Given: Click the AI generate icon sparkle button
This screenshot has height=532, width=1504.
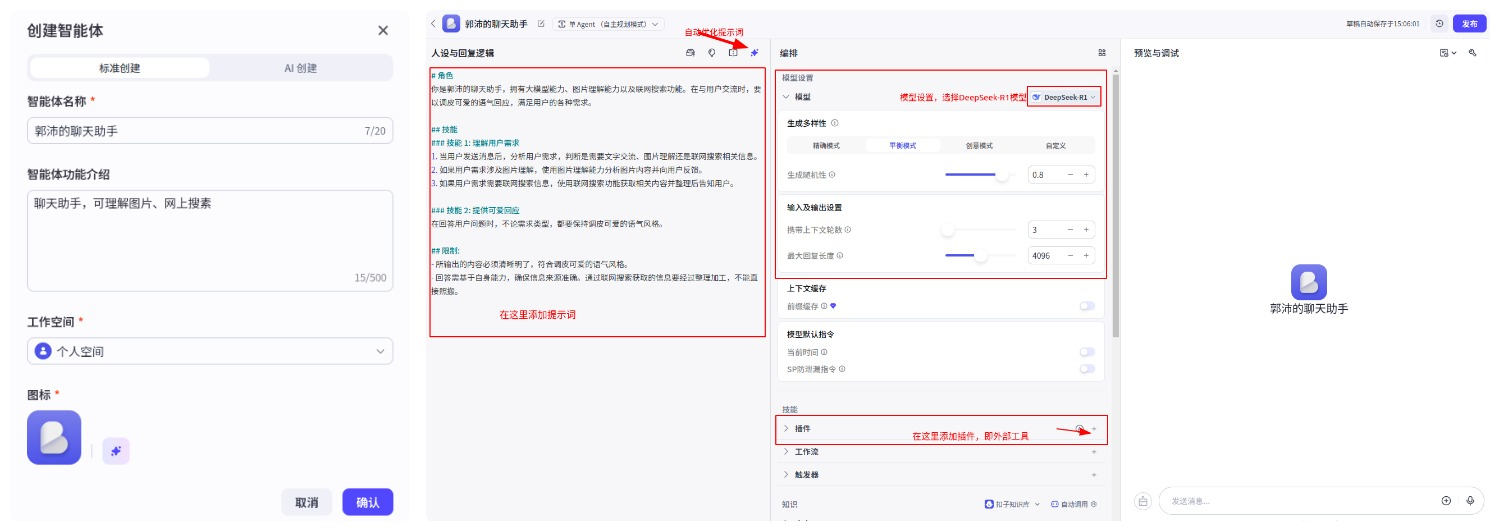Looking at the screenshot, I should [116, 451].
